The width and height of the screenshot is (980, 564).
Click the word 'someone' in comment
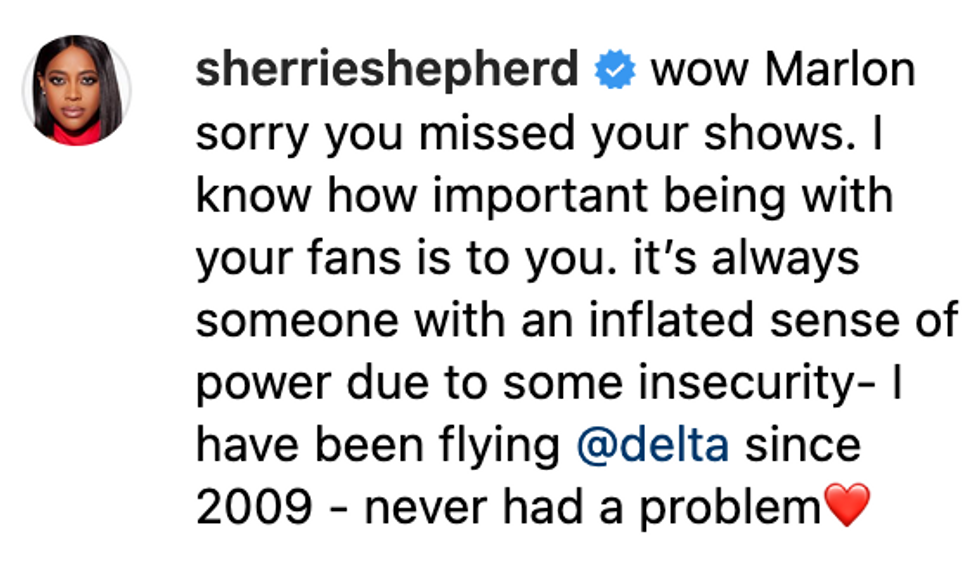click(297, 321)
